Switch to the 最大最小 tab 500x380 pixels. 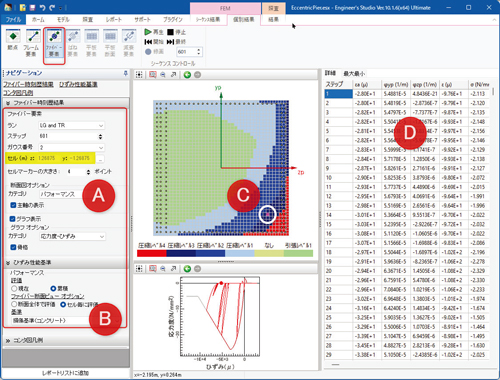(354, 73)
